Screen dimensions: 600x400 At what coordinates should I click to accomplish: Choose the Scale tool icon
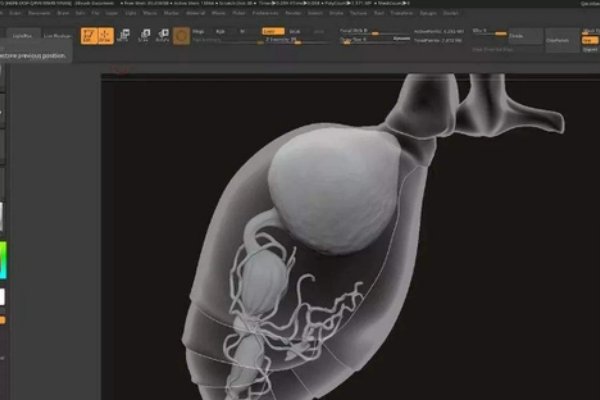click(x=144, y=36)
